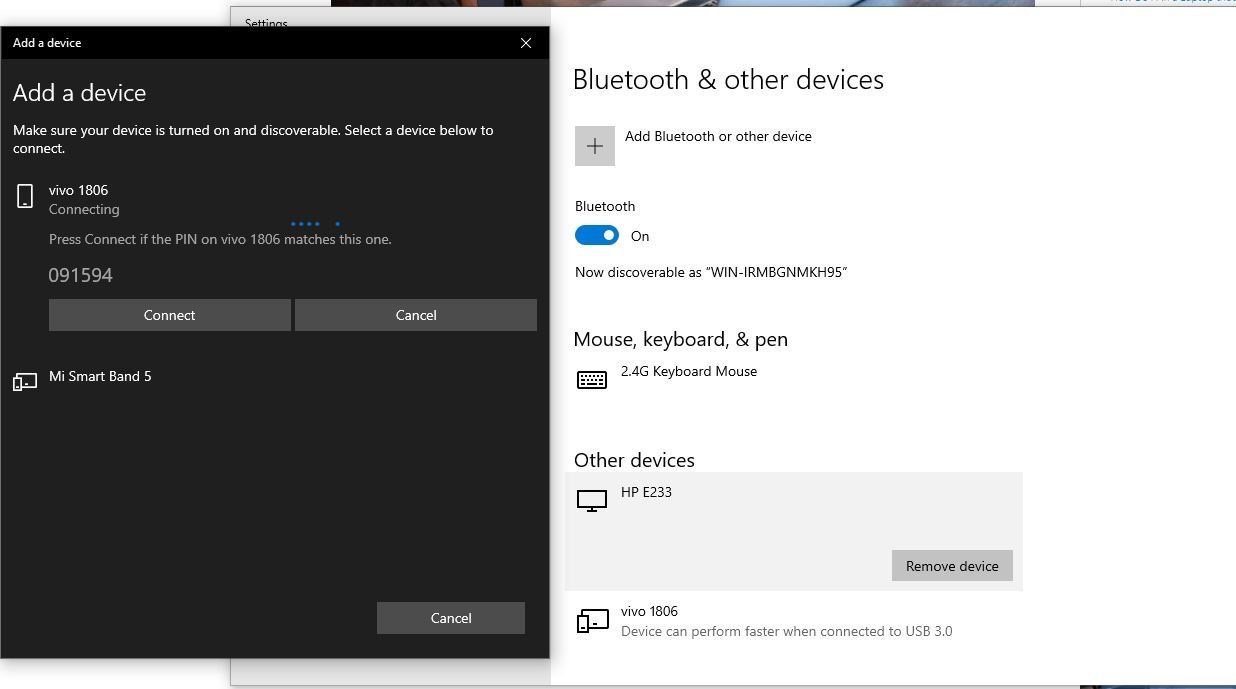This screenshot has width=1236, height=689.
Task: Select vivo 1806 Connecting entry
Action: (x=79, y=199)
